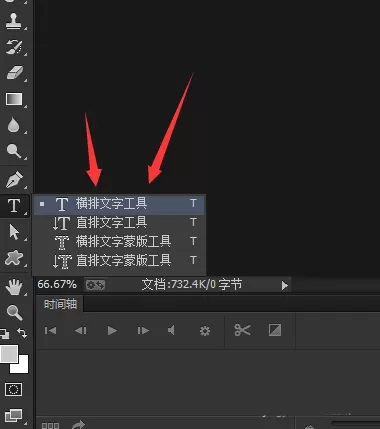The width and height of the screenshot is (380, 429).
Task: Choose 横排文字蒙版工具 from flyout
Action: point(119,242)
